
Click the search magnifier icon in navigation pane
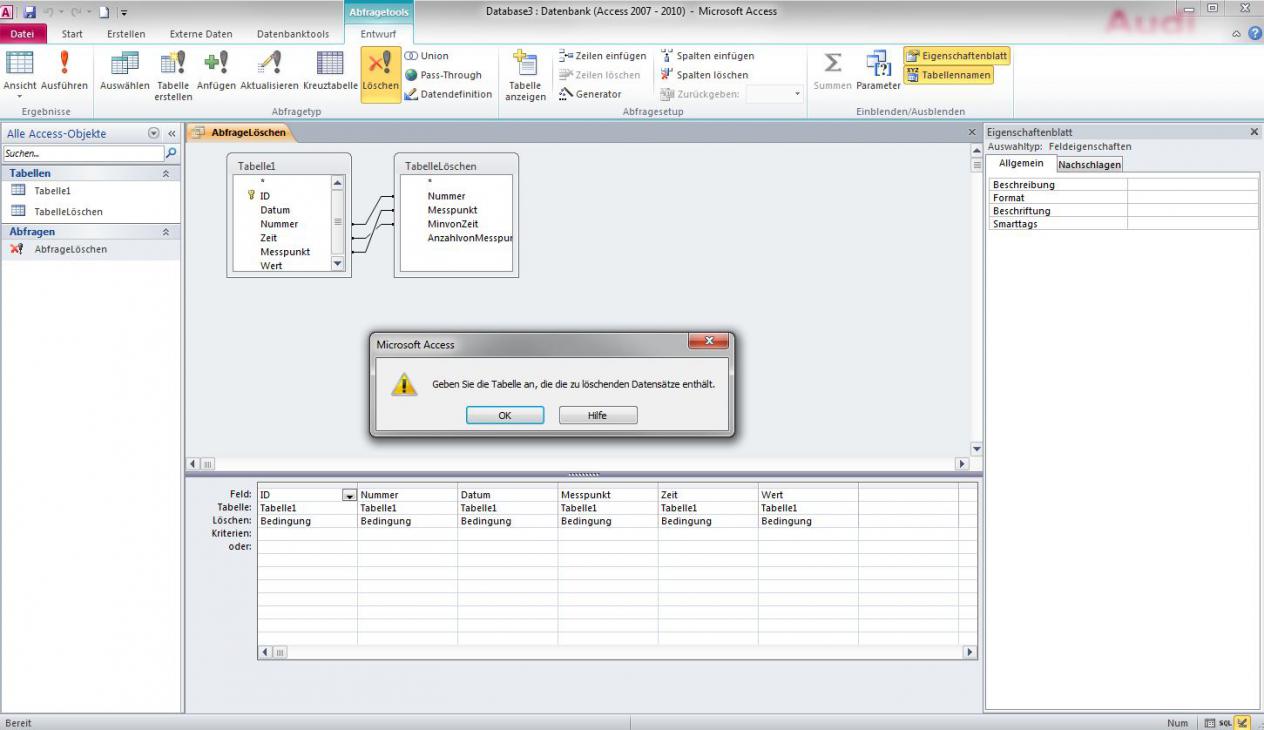pos(171,154)
